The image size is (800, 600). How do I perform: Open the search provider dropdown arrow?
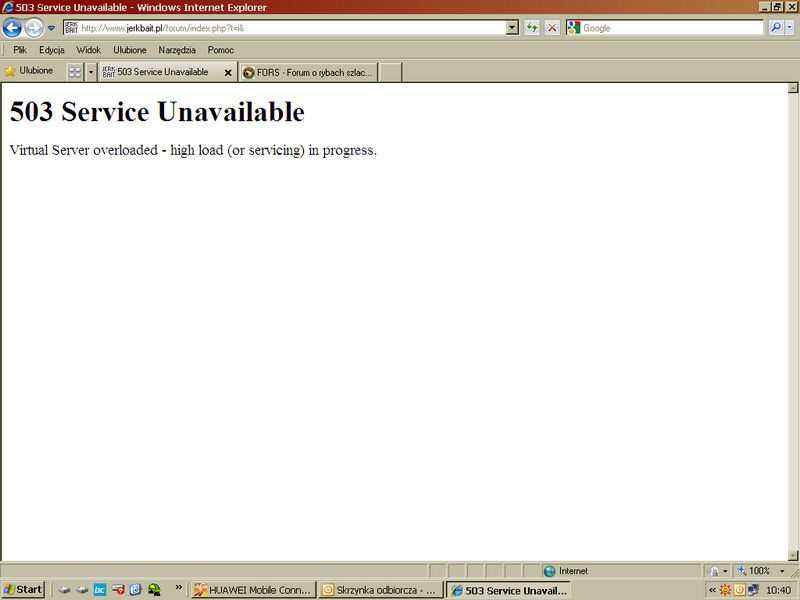790,28
